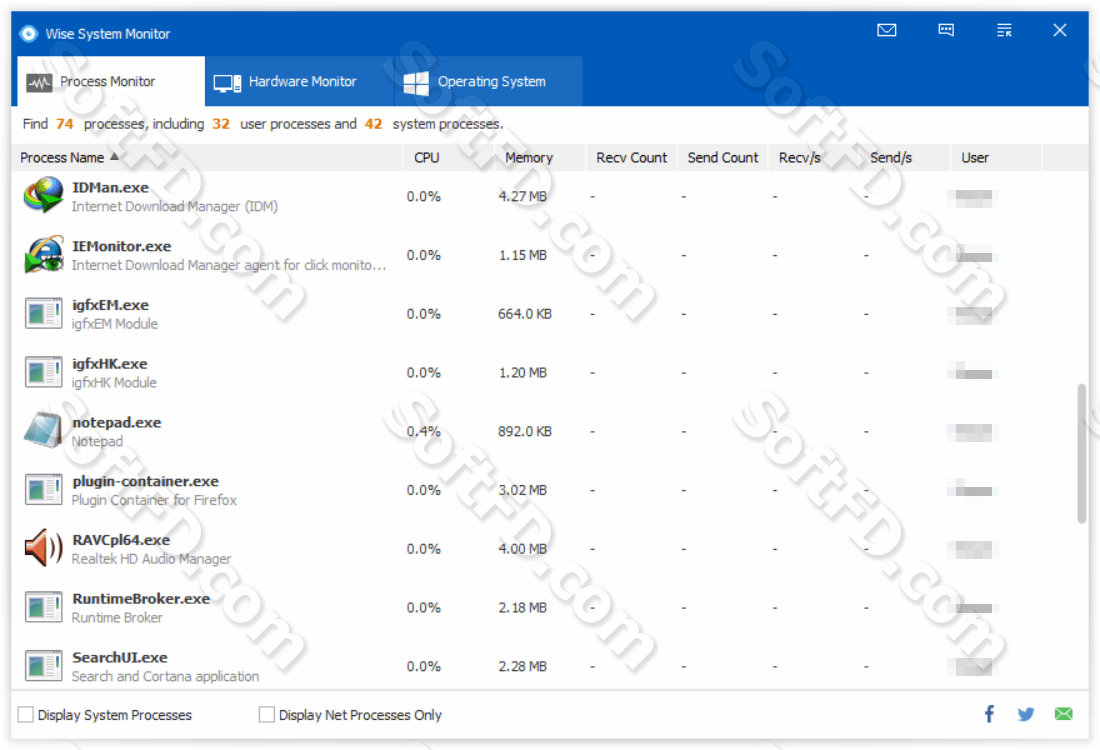
Task: Click the green email share icon
Action: [x=1064, y=714]
